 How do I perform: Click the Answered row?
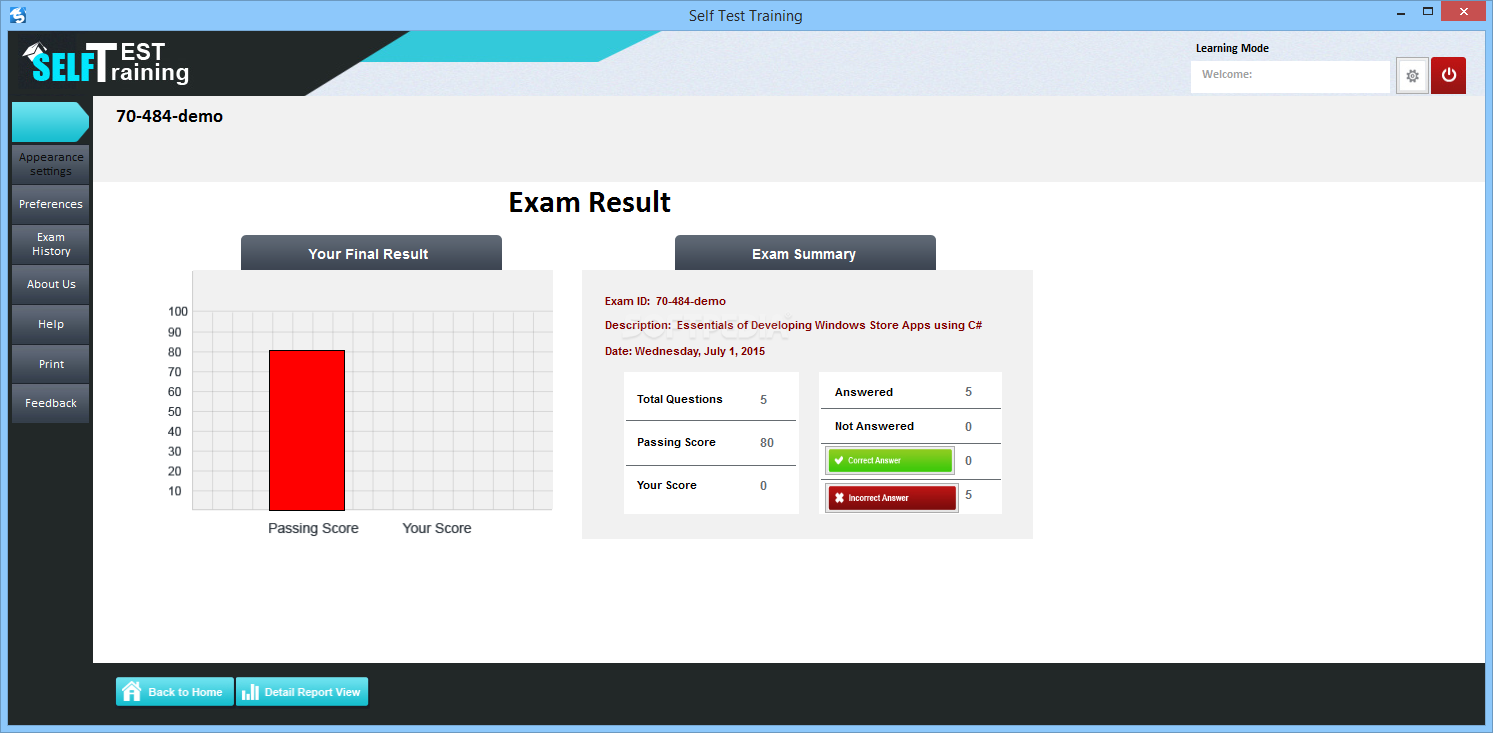point(910,392)
